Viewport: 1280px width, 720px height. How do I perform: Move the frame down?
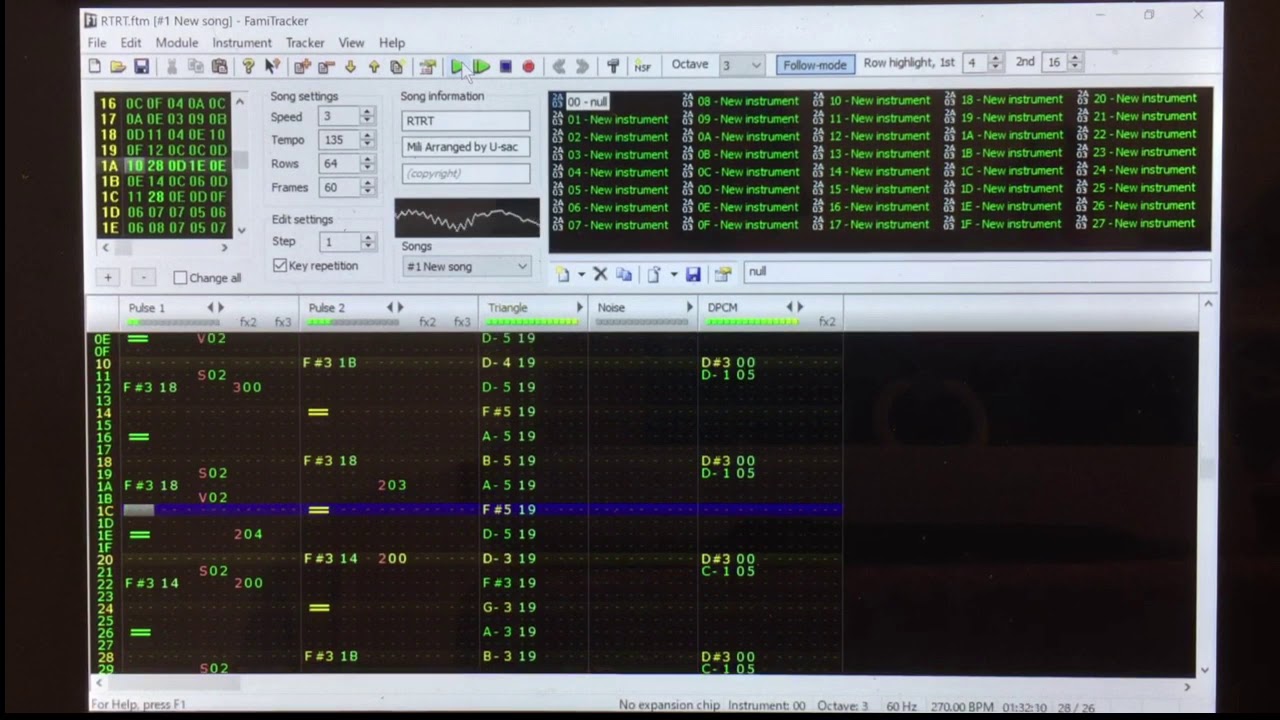pyautogui.click(x=350, y=66)
